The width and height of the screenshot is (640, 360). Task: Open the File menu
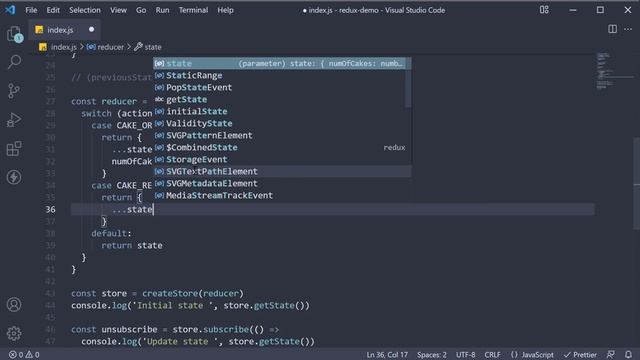pyautogui.click(x=31, y=10)
